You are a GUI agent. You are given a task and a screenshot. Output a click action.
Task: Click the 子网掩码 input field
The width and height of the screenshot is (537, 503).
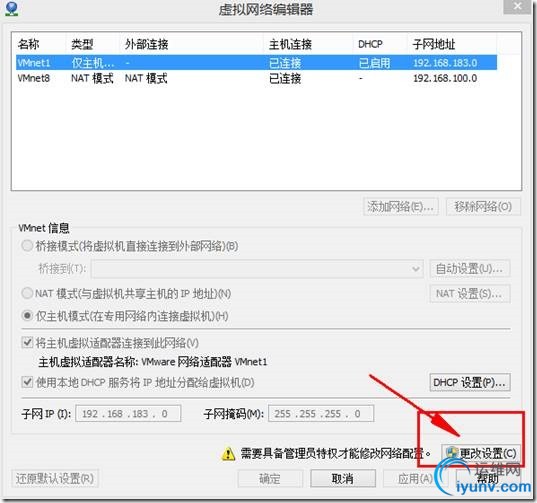pos(321,414)
